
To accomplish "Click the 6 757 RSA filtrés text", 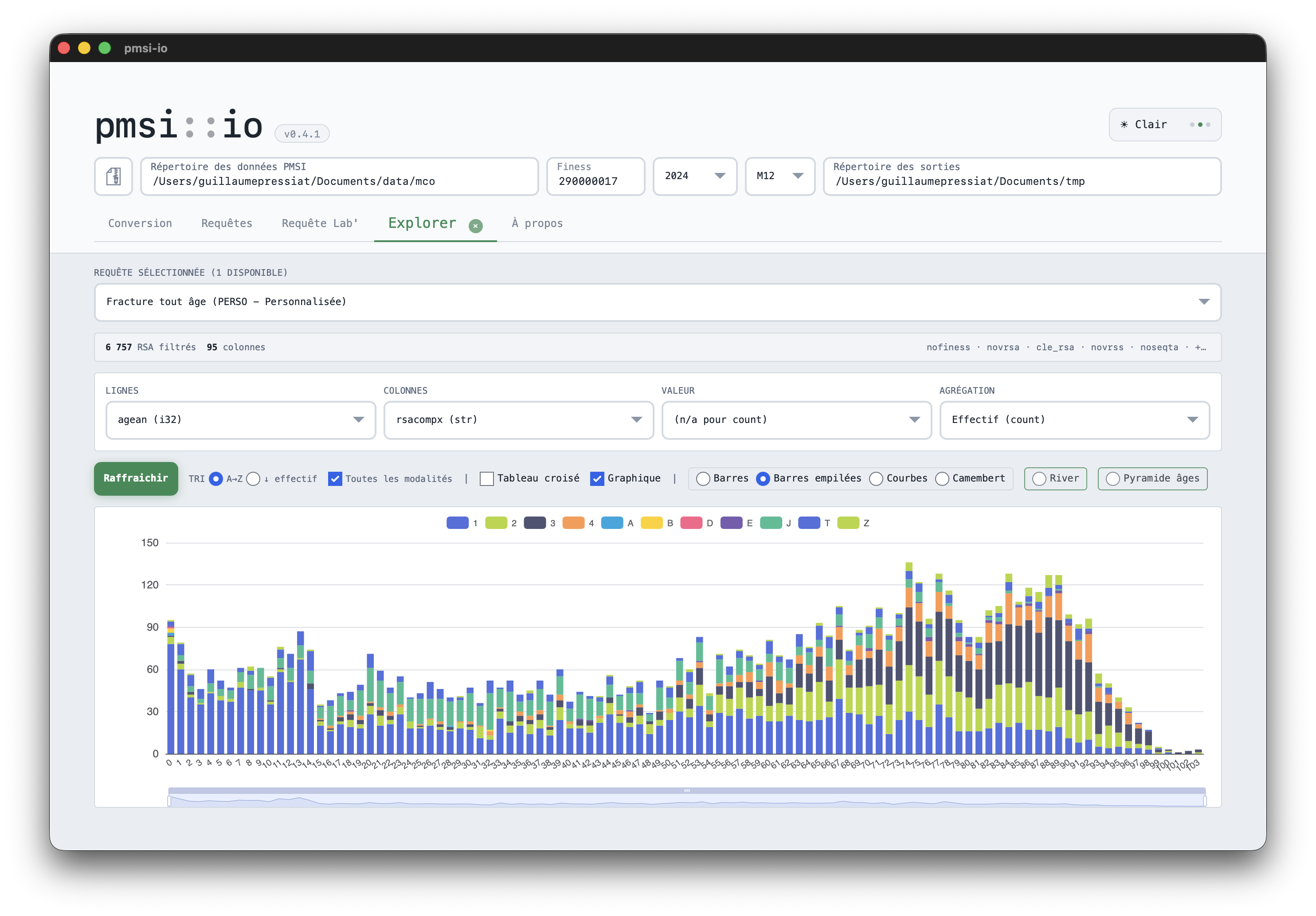I will (150, 347).
